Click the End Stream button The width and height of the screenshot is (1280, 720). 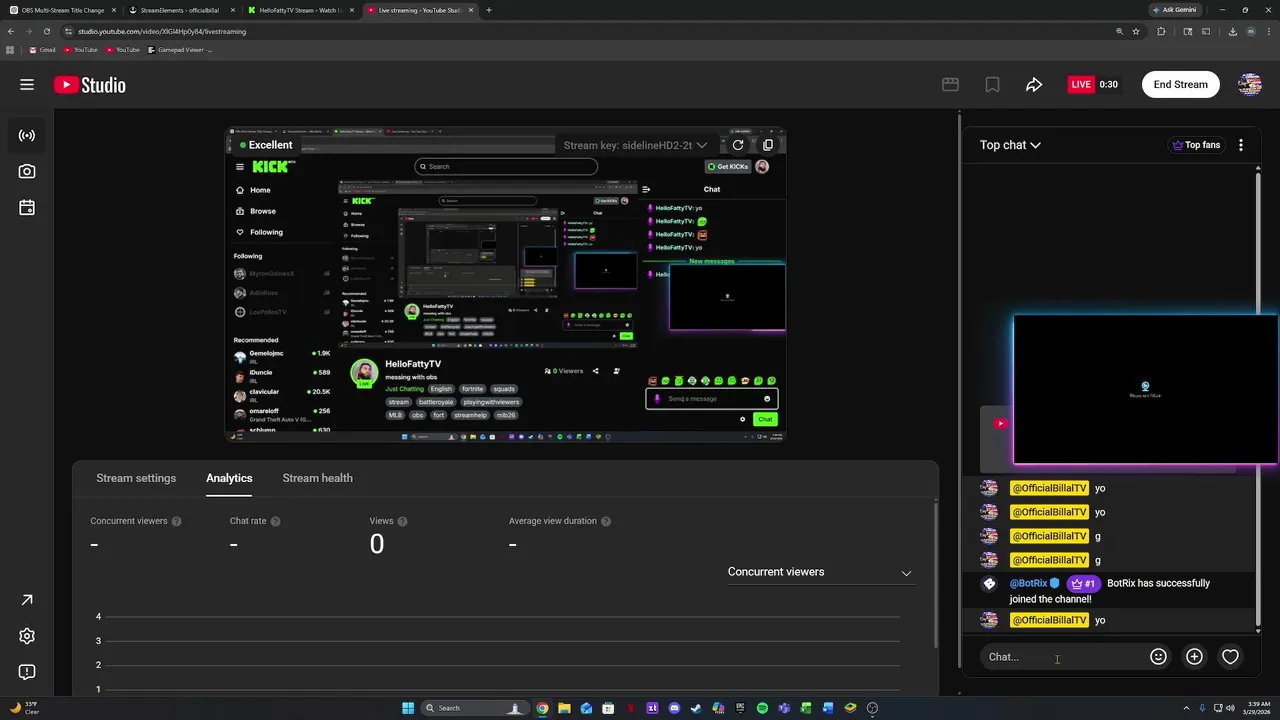pyautogui.click(x=1180, y=85)
